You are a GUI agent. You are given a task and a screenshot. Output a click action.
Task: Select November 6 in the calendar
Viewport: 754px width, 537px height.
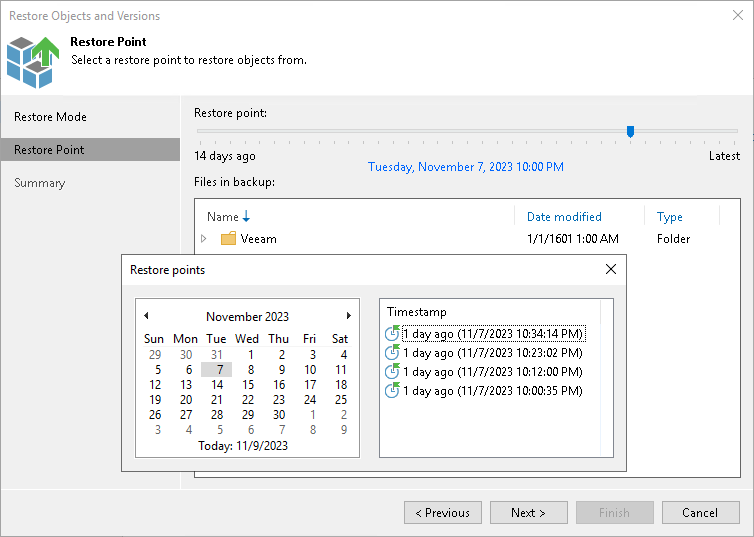188,370
